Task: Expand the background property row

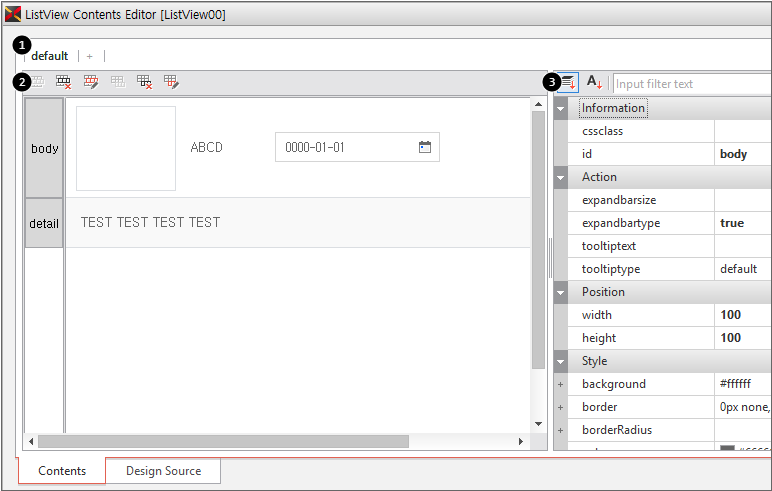Action: (x=561, y=384)
